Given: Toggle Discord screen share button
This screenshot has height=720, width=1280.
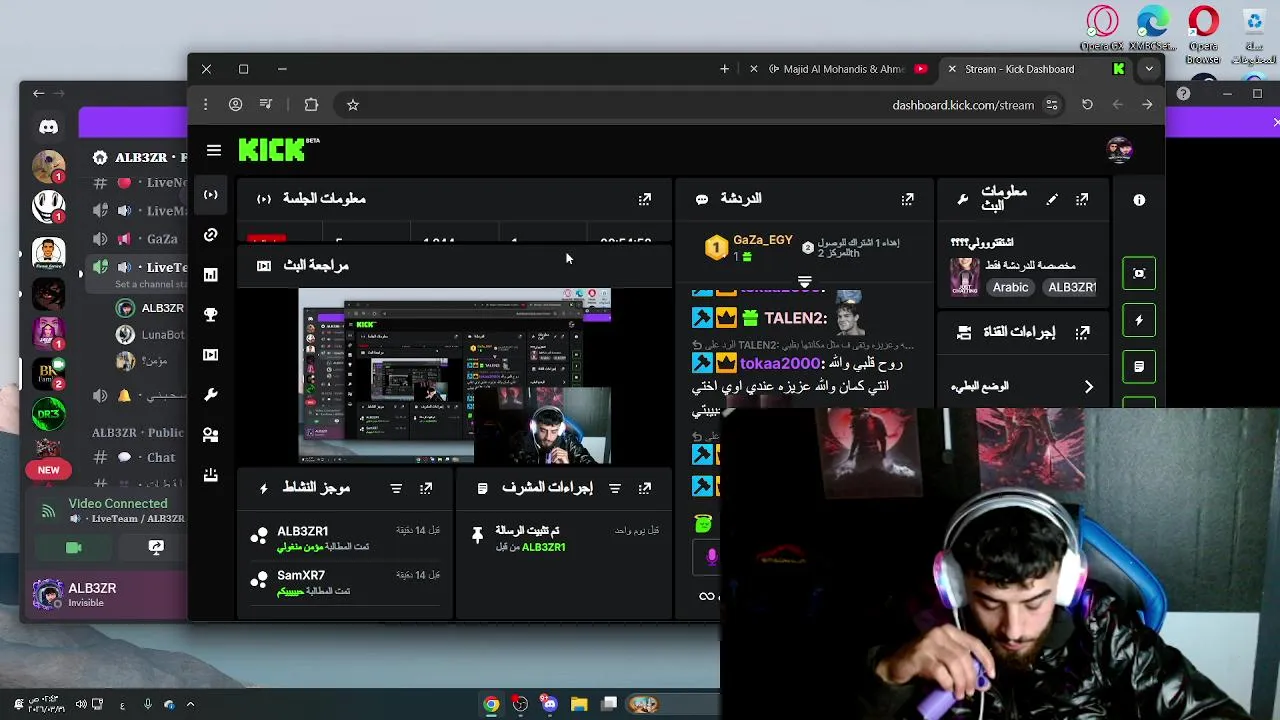Looking at the screenshot, I should coord(156,547).
